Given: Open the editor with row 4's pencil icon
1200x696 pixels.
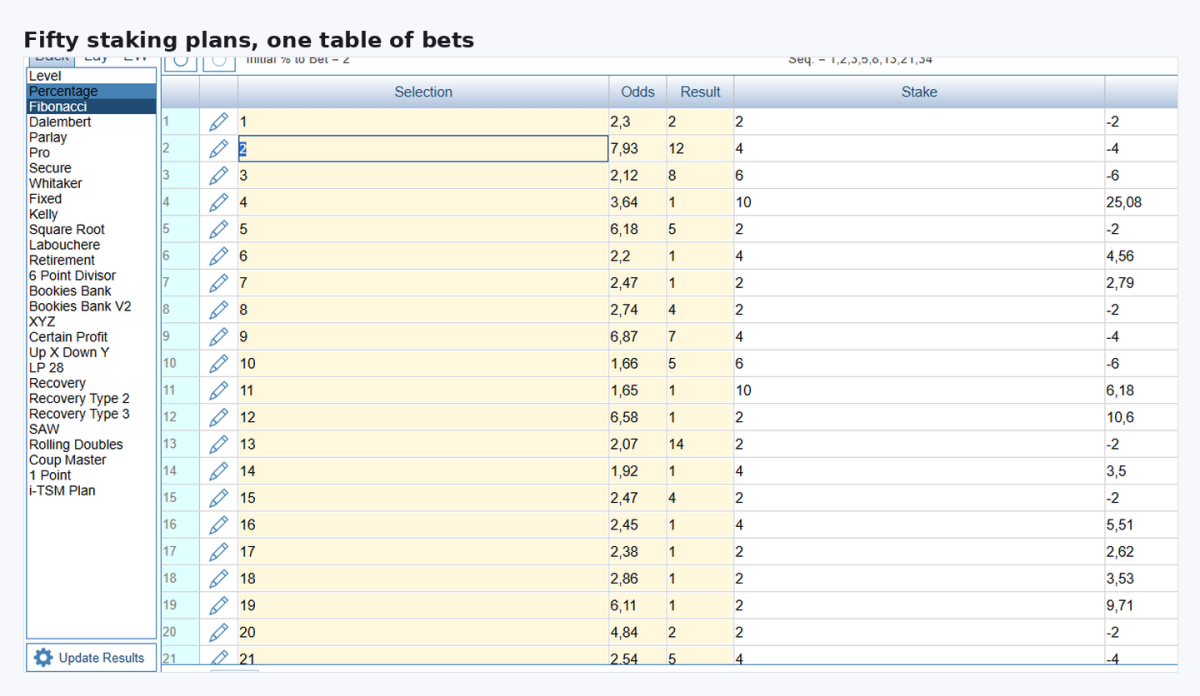Looking at the screenshot, I should click(219, 203).
